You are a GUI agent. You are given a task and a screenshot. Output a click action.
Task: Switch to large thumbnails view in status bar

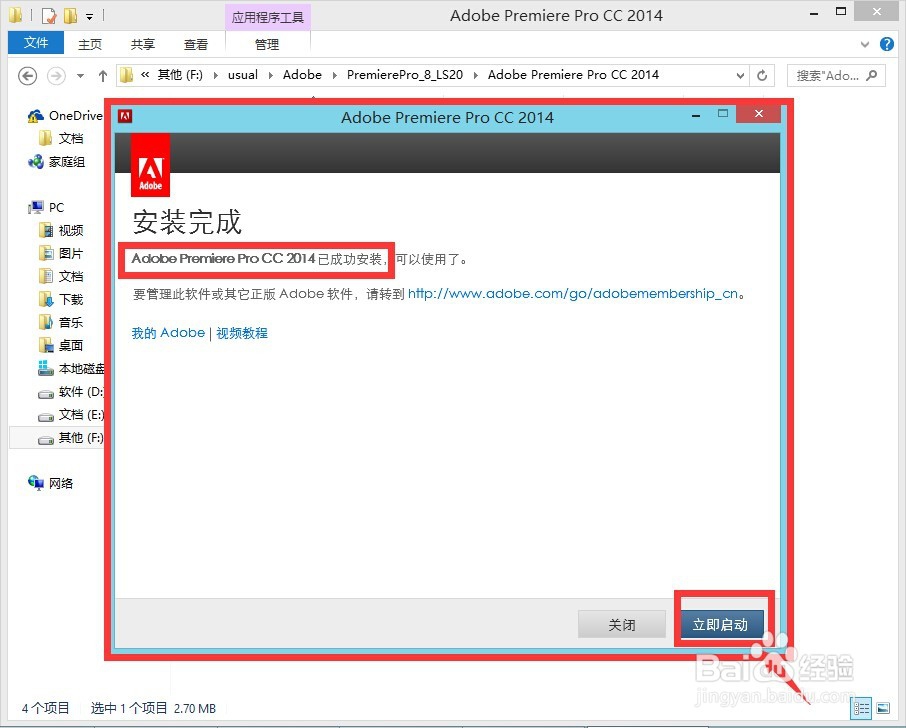883,707
